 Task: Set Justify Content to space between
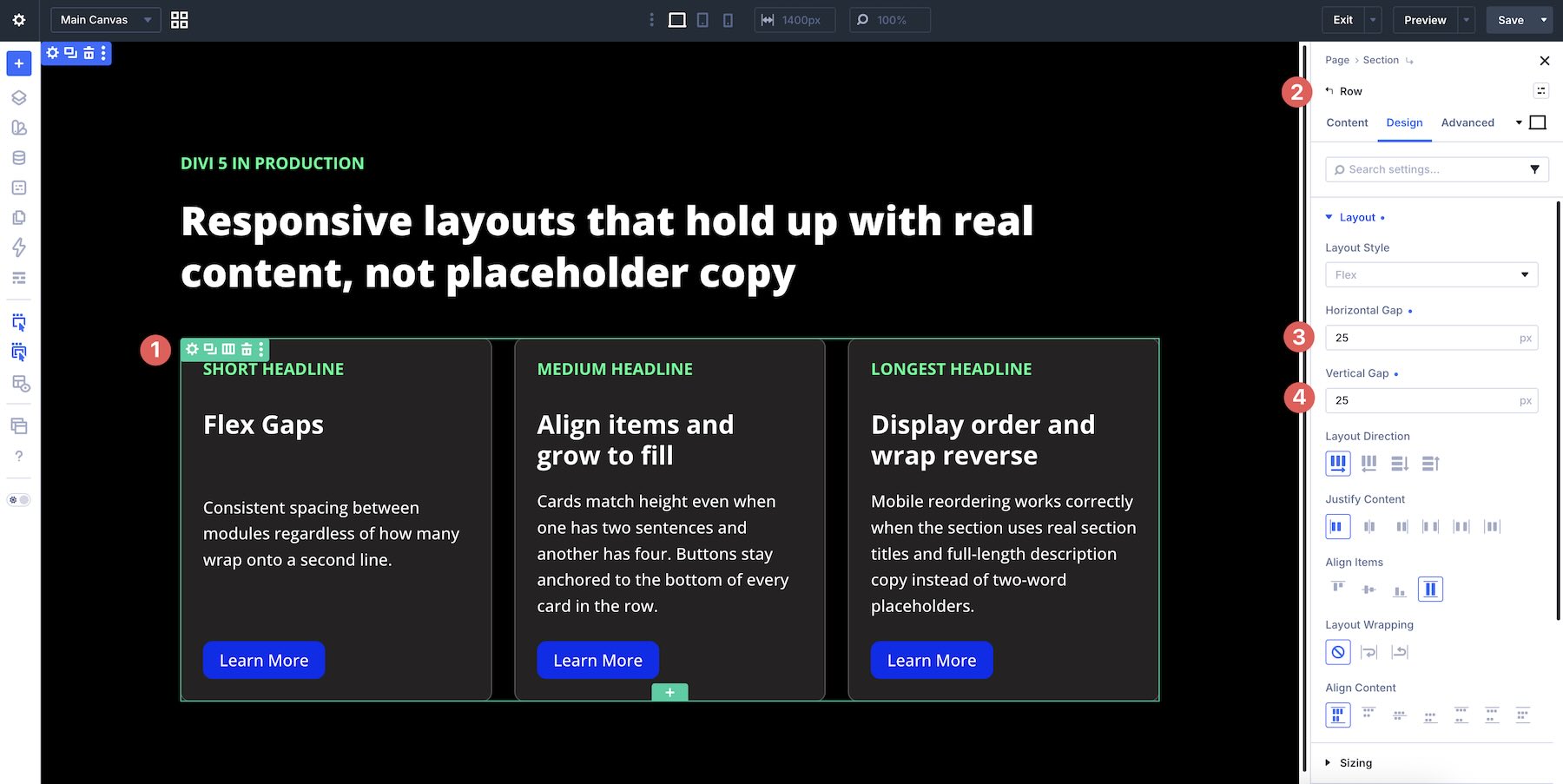[x=1431, y=526]
